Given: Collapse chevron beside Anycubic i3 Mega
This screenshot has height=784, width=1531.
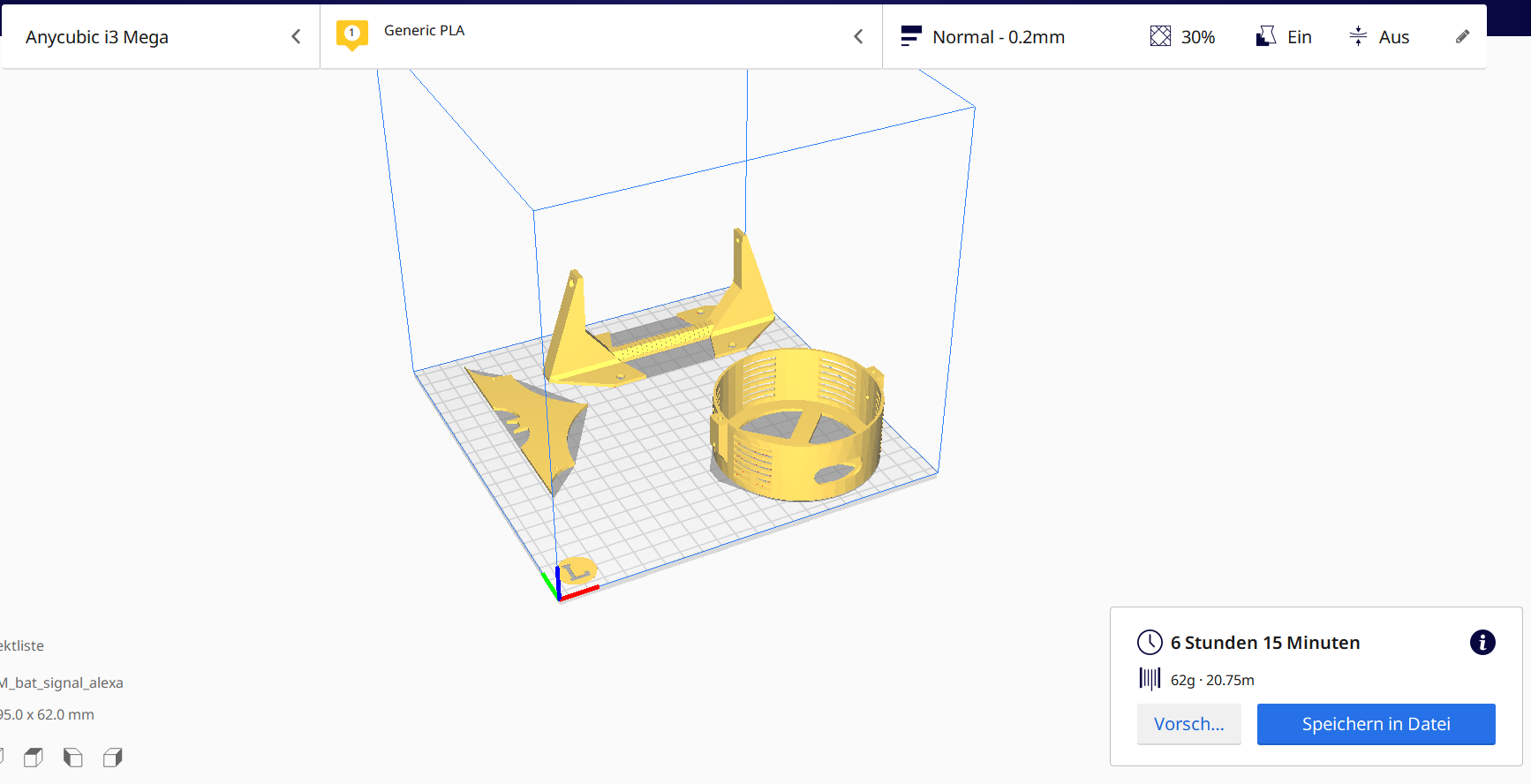Looking at the screenshot, I should (x=296, y=37).
